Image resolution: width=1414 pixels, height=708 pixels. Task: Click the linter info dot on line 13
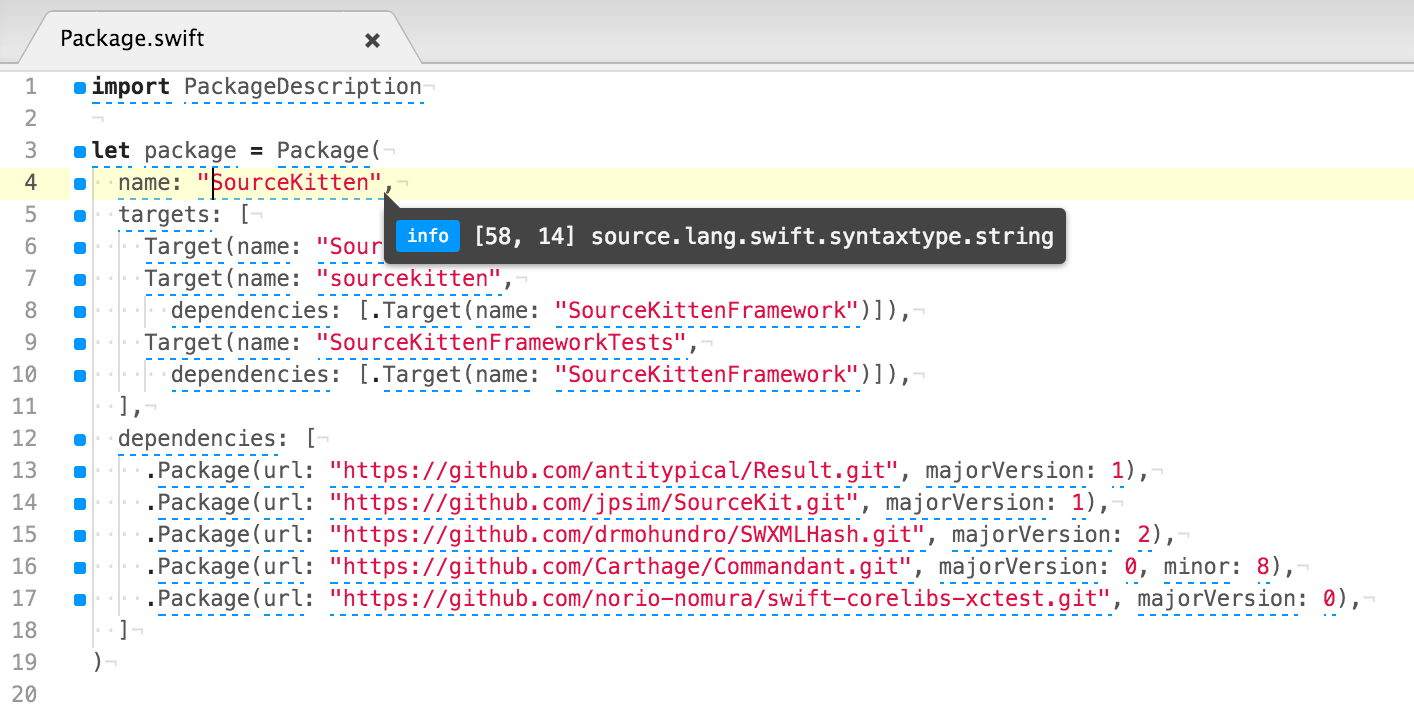pos(79,472)
